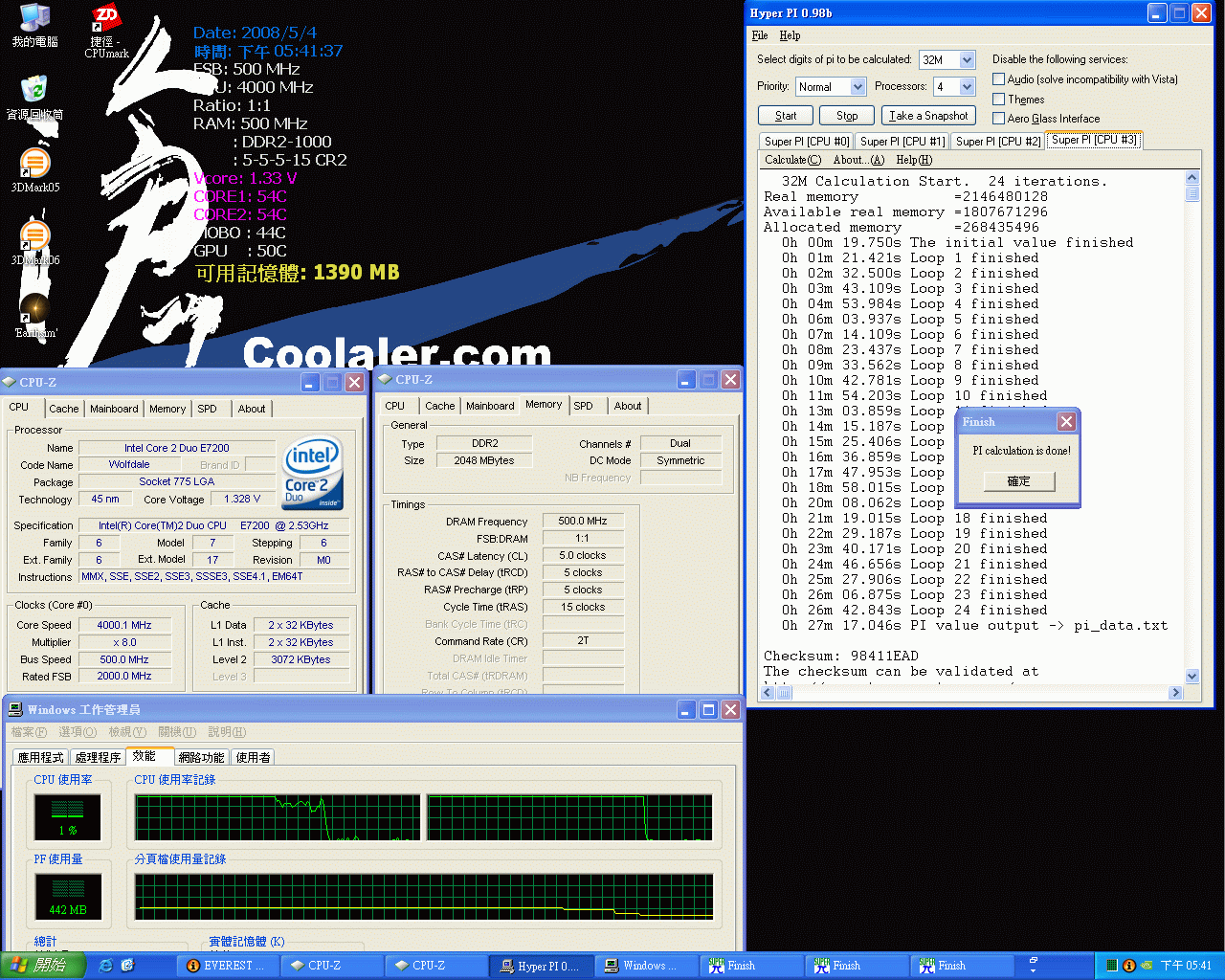Screen dimensions: 1225x980
Task: Click the Stop button in Hyper PI
Action: click(x=847, y=116)
